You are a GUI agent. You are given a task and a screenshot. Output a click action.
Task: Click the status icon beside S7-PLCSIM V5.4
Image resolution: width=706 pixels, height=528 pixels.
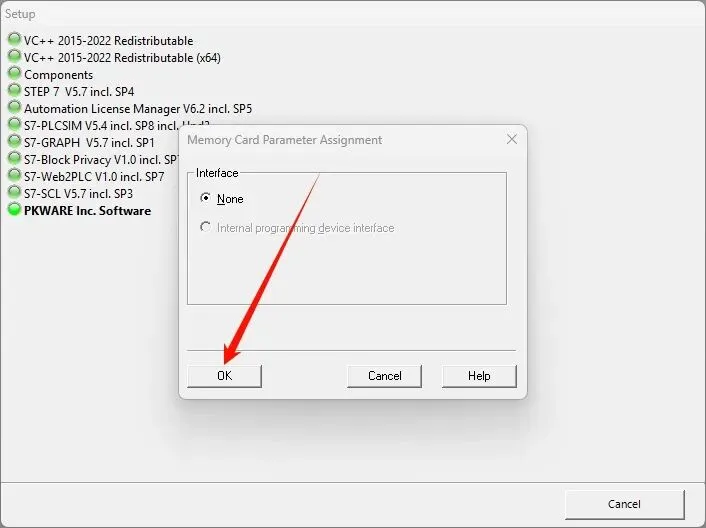14,124
